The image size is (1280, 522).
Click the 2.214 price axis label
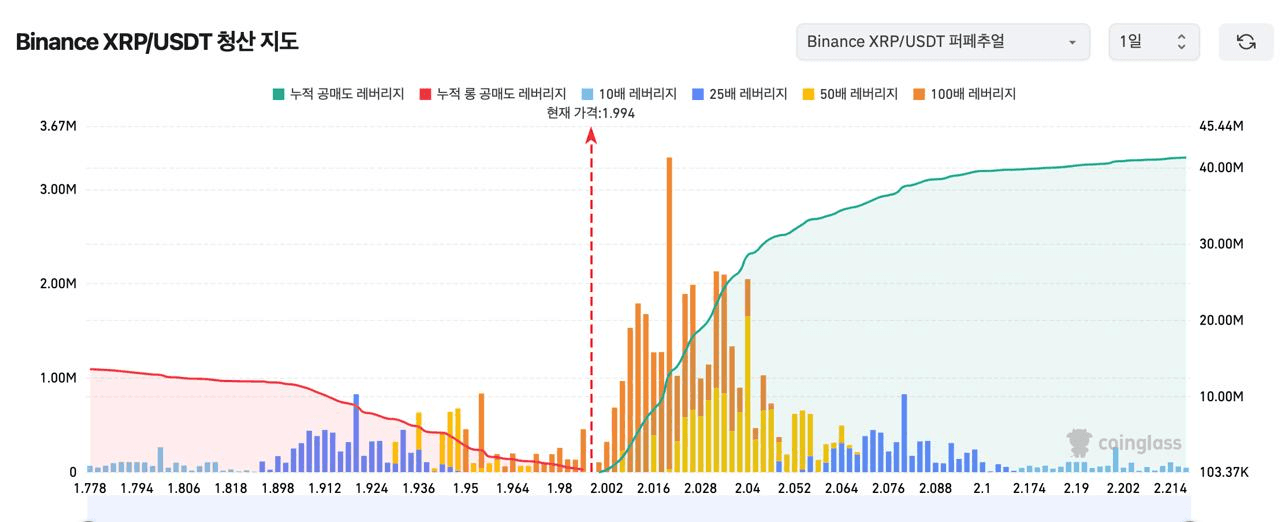coord(1170,488)
